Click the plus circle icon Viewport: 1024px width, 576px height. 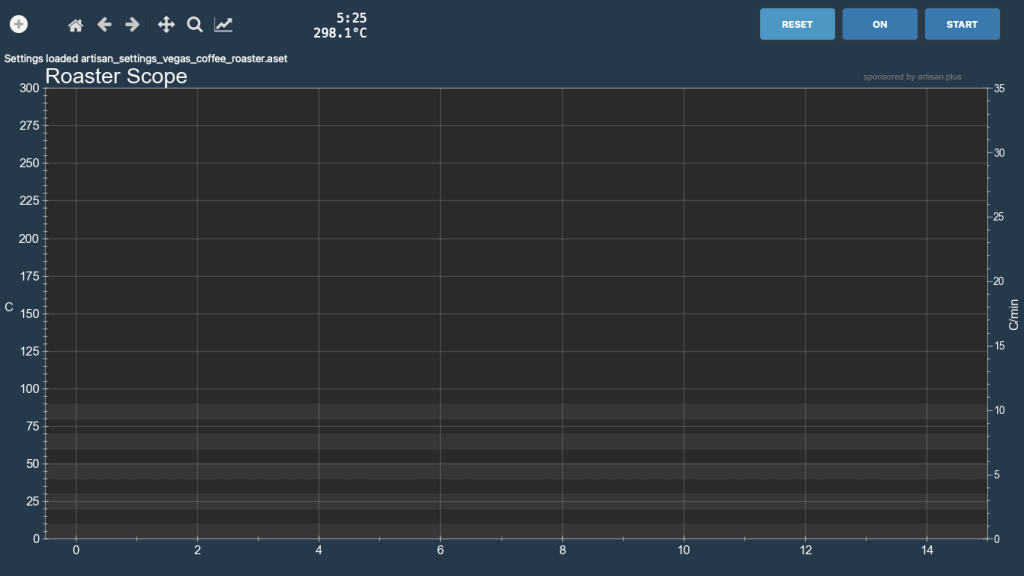click(x=19, y=24)
